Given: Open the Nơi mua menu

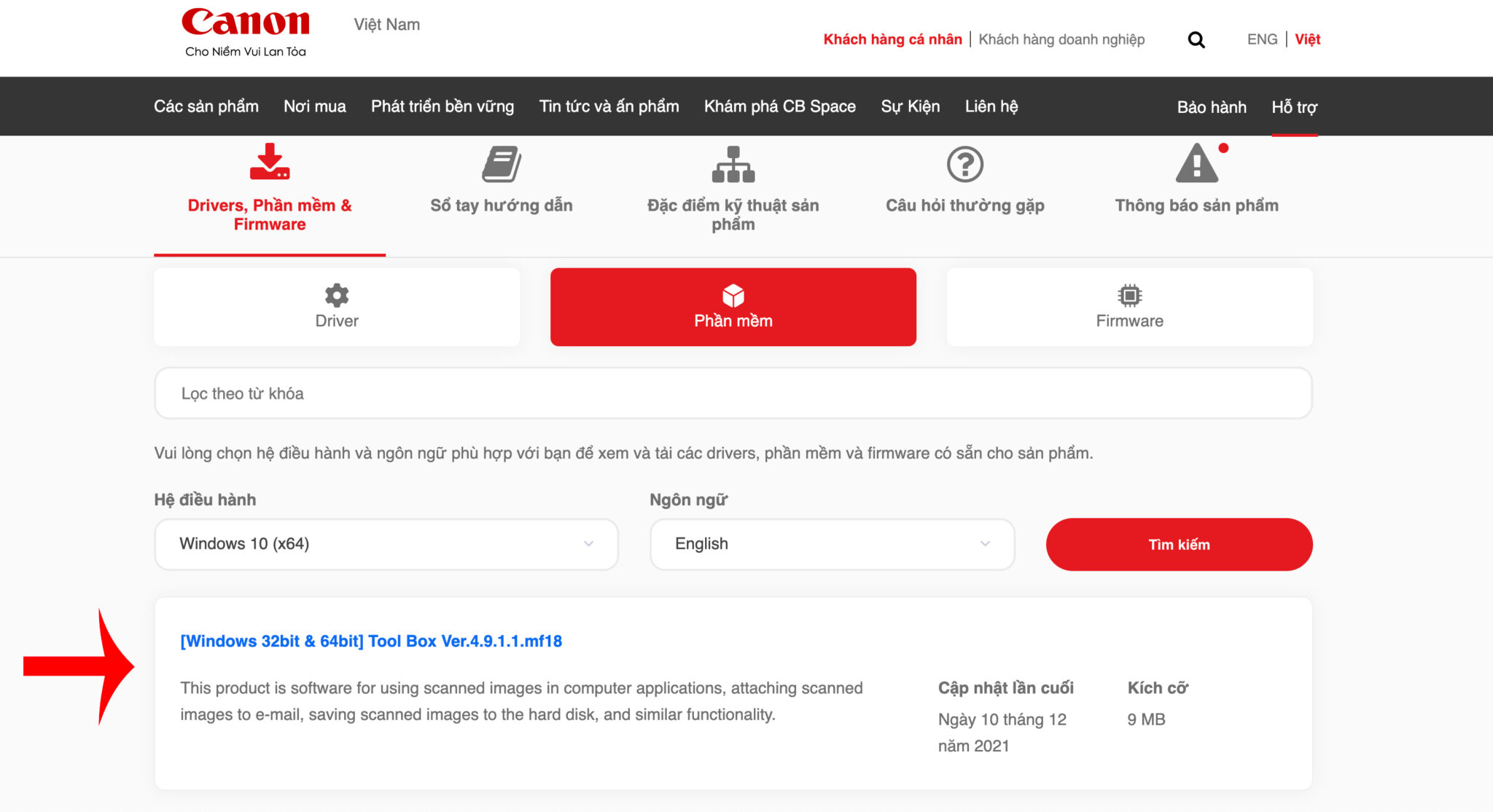Looking at the screenshot, I should point(315,106).
